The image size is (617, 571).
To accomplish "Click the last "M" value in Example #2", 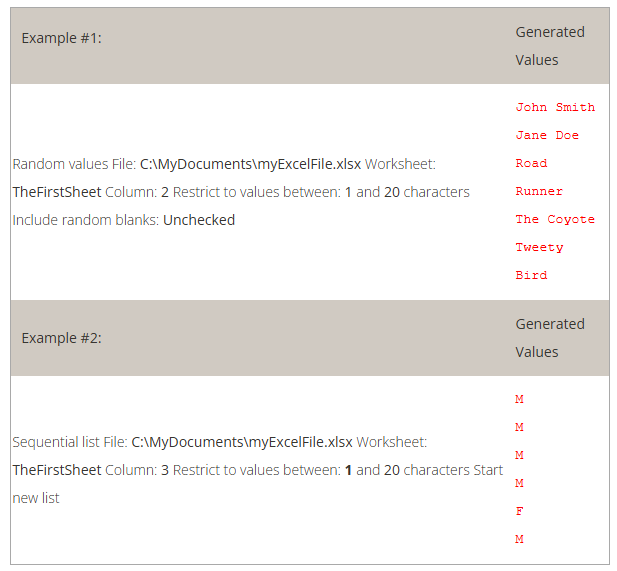I will 519,539.
